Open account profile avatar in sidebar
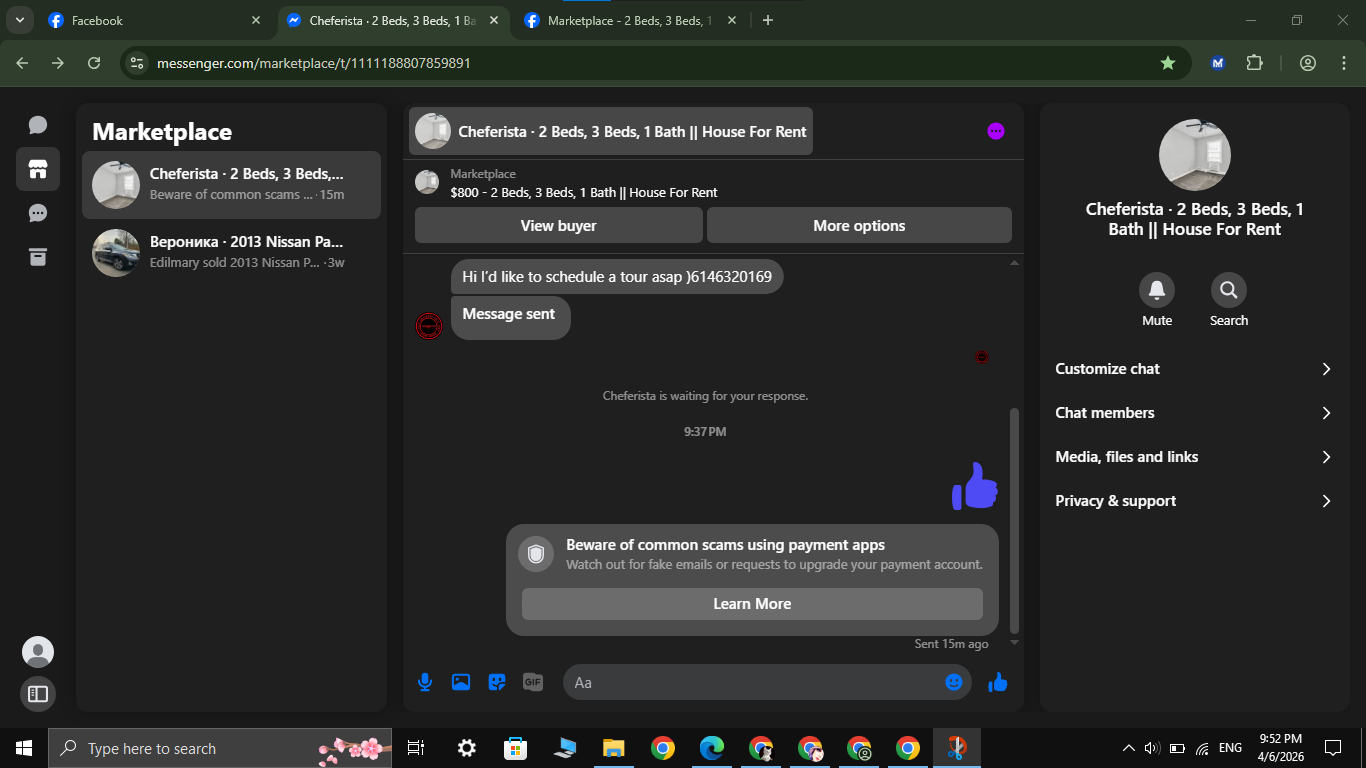 [38, 652]
